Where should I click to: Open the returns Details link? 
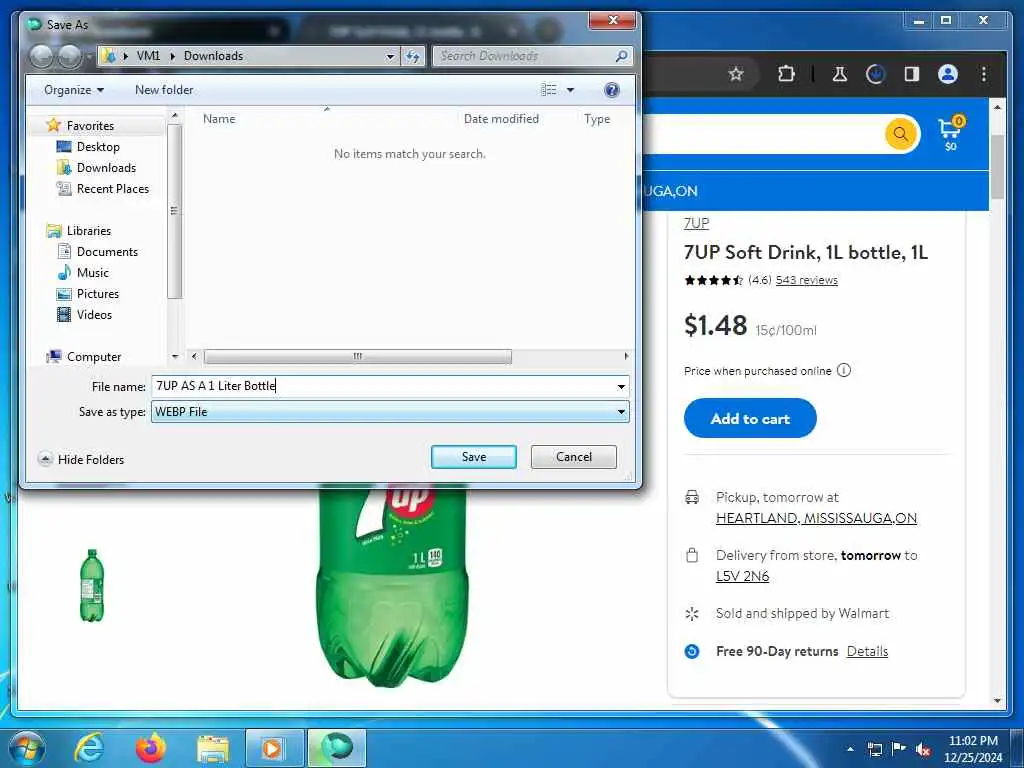pos(867,651)
